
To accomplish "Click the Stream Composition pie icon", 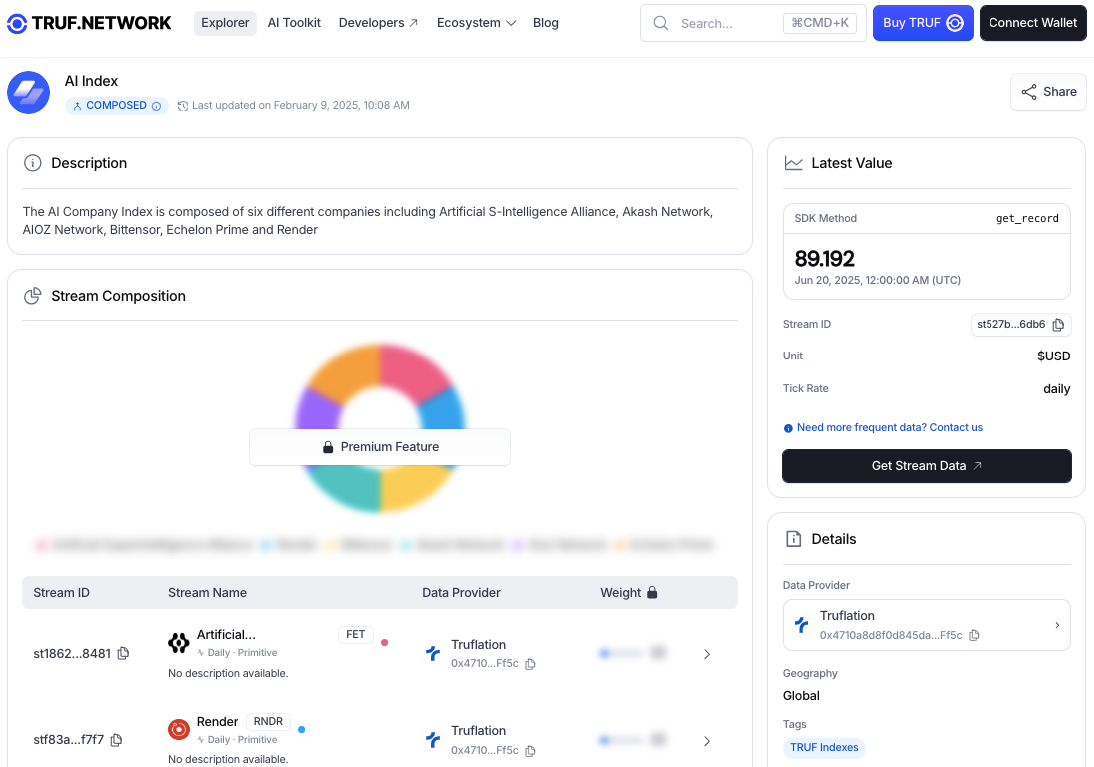I will pyautogui.click(x=33, y=296).
